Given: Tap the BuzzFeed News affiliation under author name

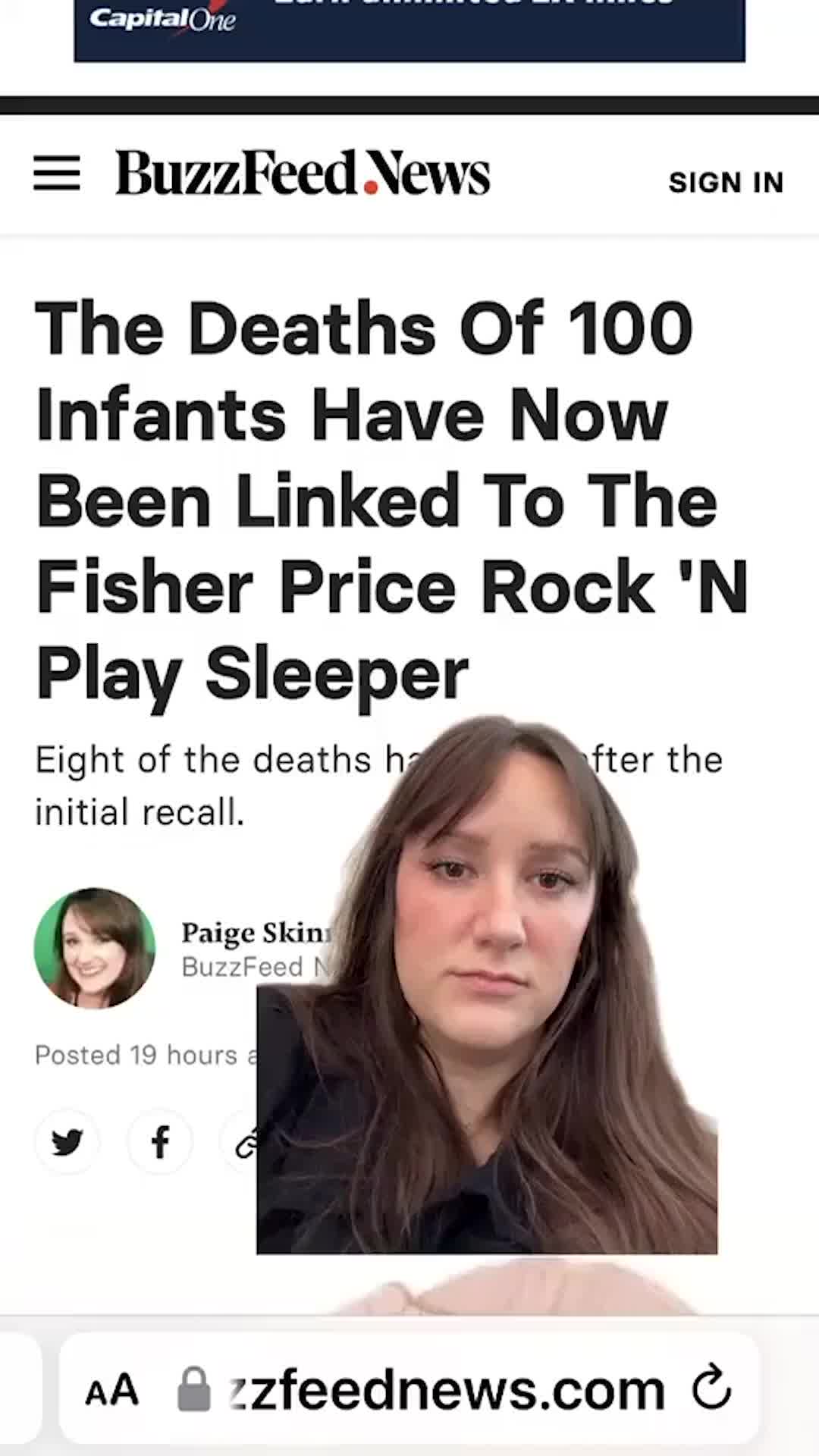Looking at the screenshot, I should pos(256,967).
